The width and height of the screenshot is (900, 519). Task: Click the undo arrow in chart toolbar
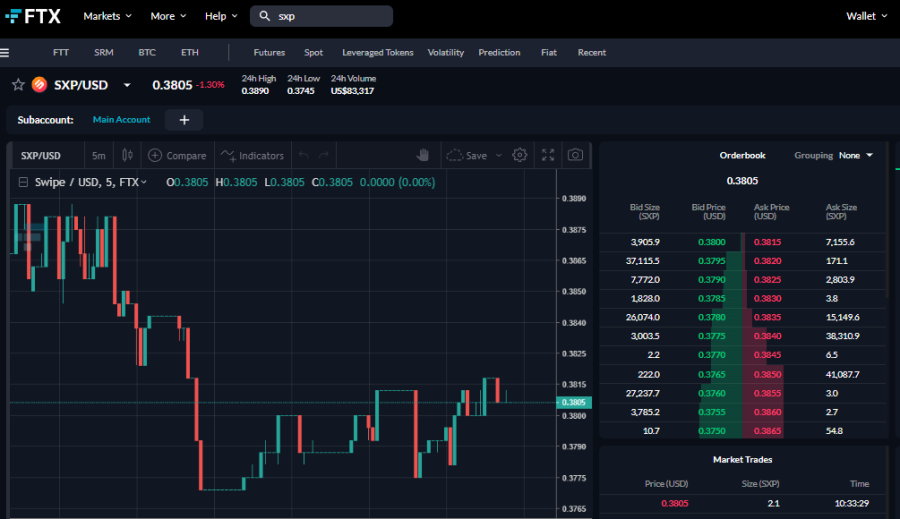[x=304, y=156]
